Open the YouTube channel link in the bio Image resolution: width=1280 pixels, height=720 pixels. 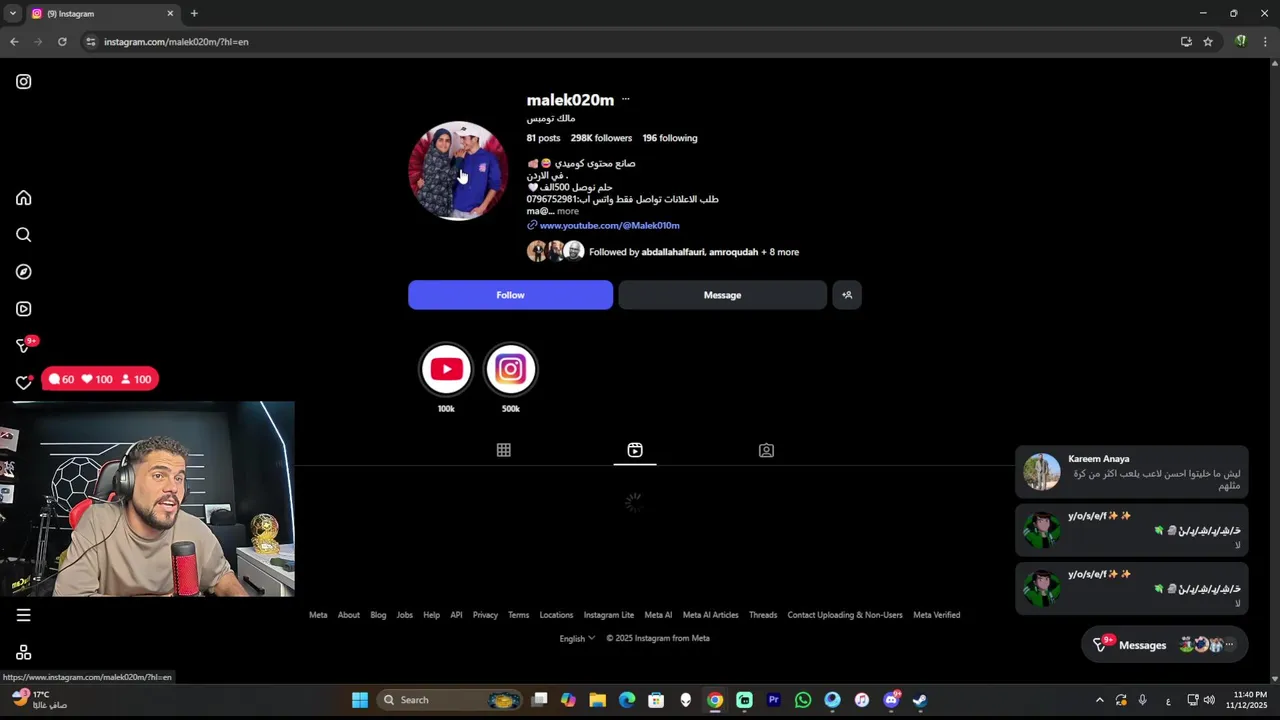click(x=609, y=226)
